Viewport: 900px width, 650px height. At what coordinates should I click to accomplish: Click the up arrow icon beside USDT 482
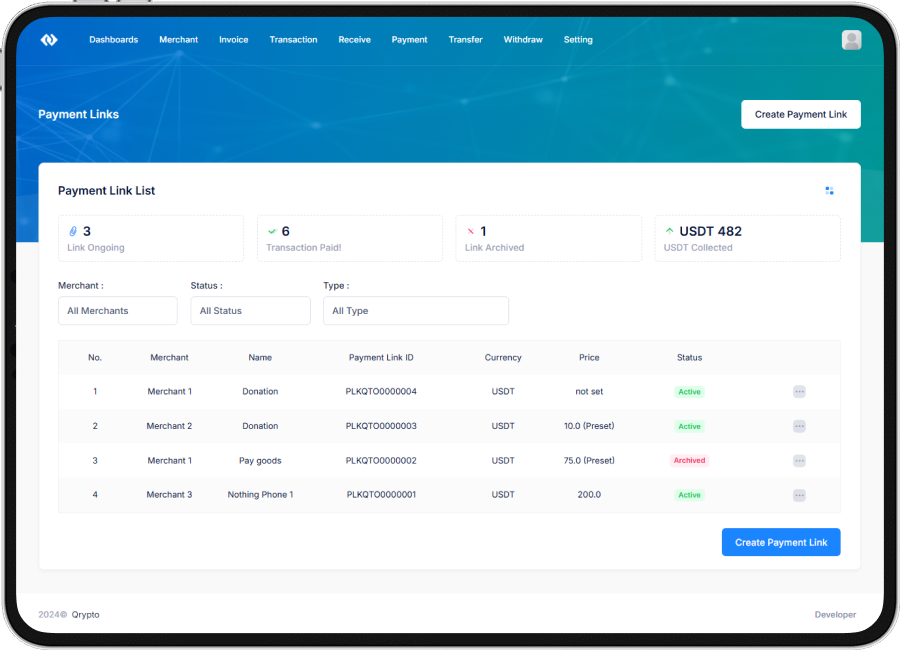pyautogui.click(x=669, y=231)
